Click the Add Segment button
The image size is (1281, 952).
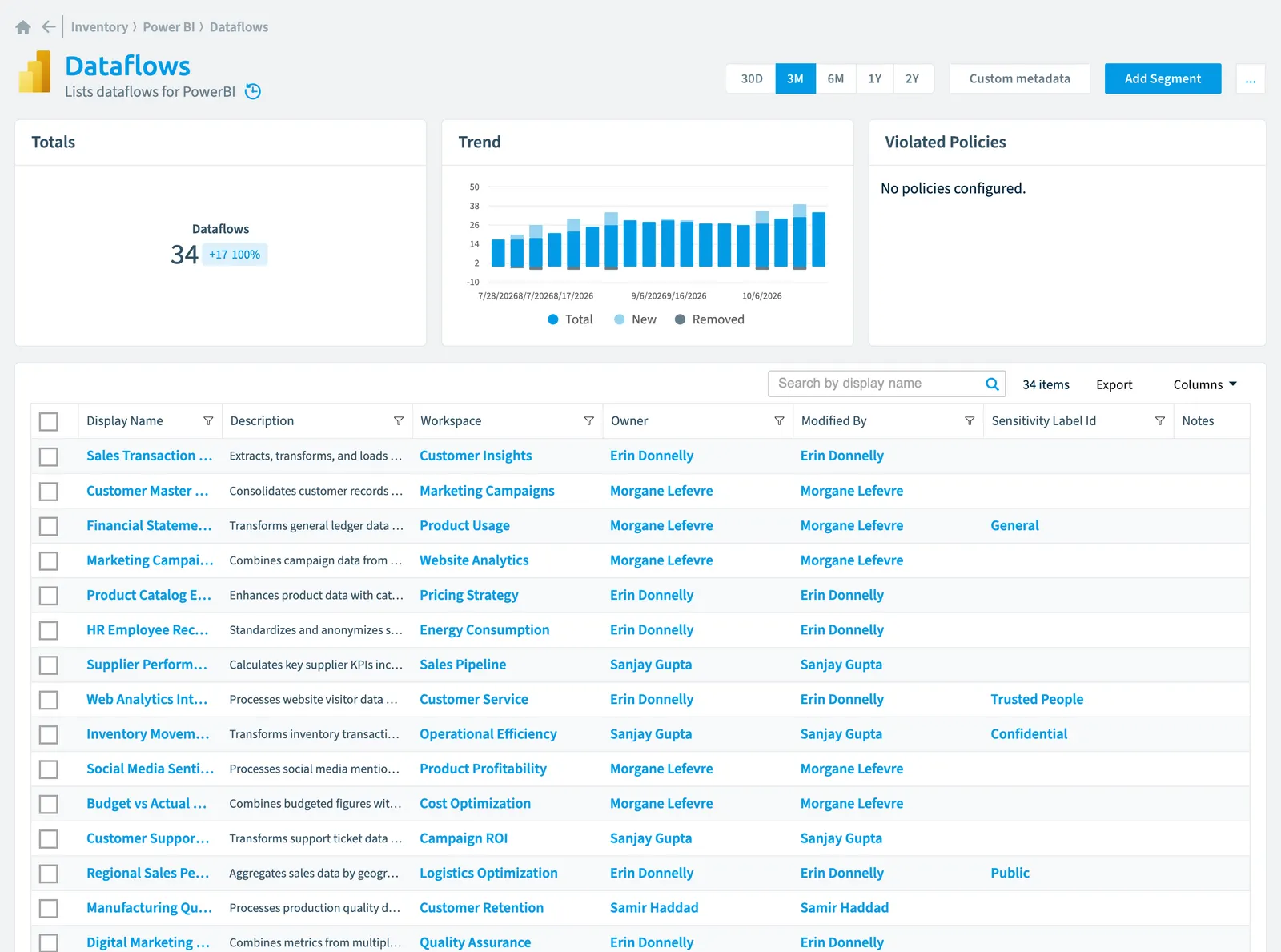[x=1163, y=78]
